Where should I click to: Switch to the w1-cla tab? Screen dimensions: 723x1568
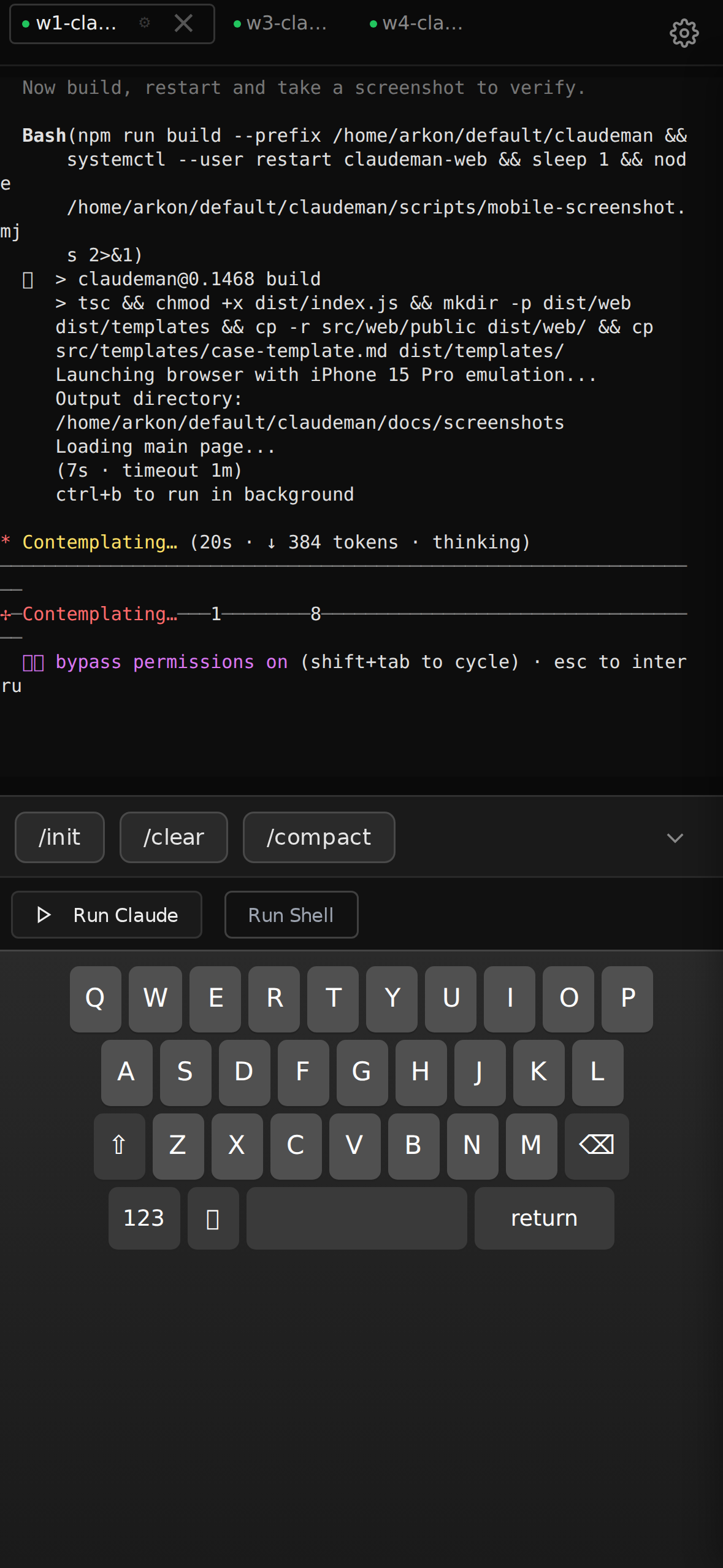click(76, 23)
